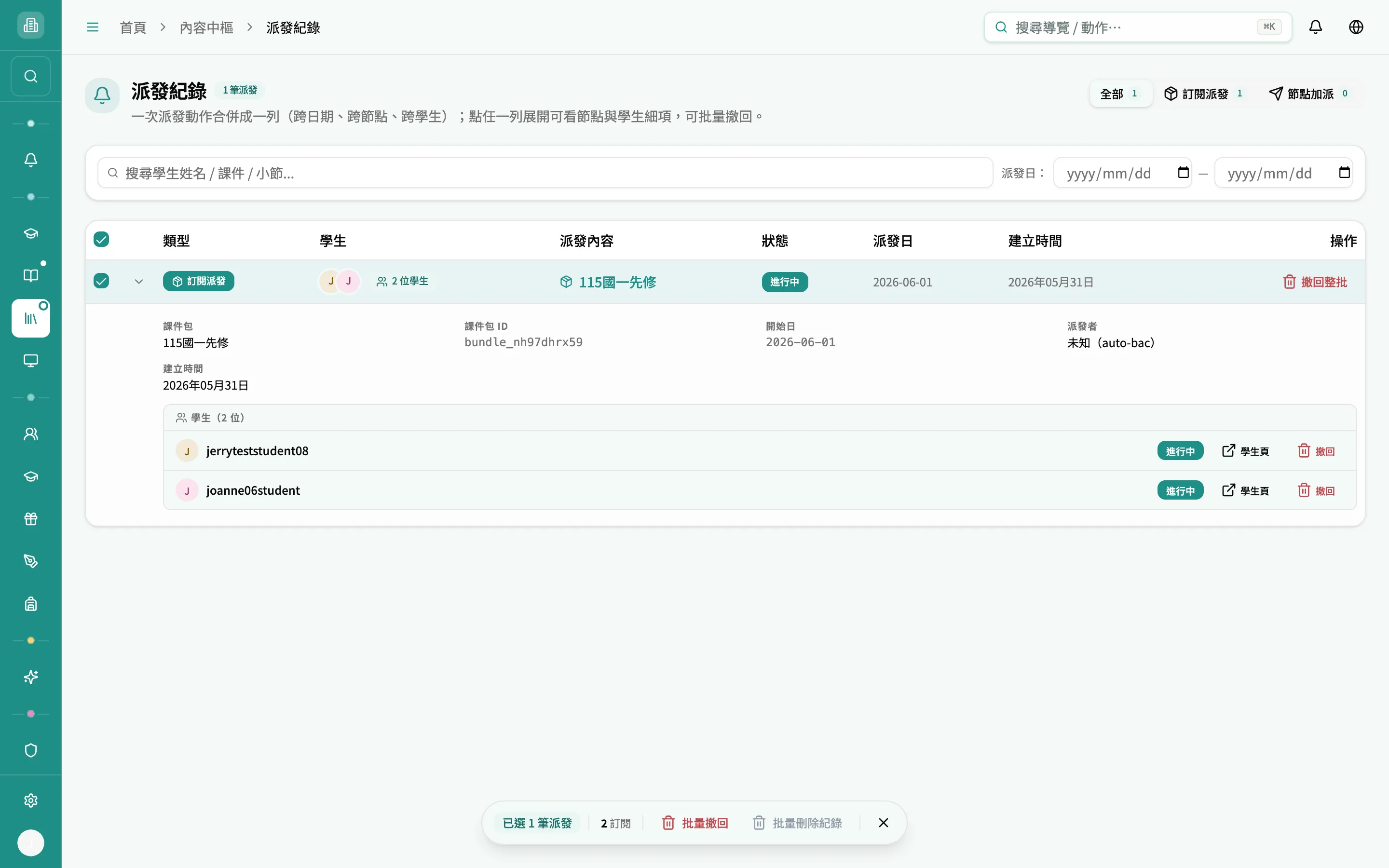Click the bundle_nh97dhrx59 ID text
Viewport: 1389px width, 868px height.
coord(523,342)
